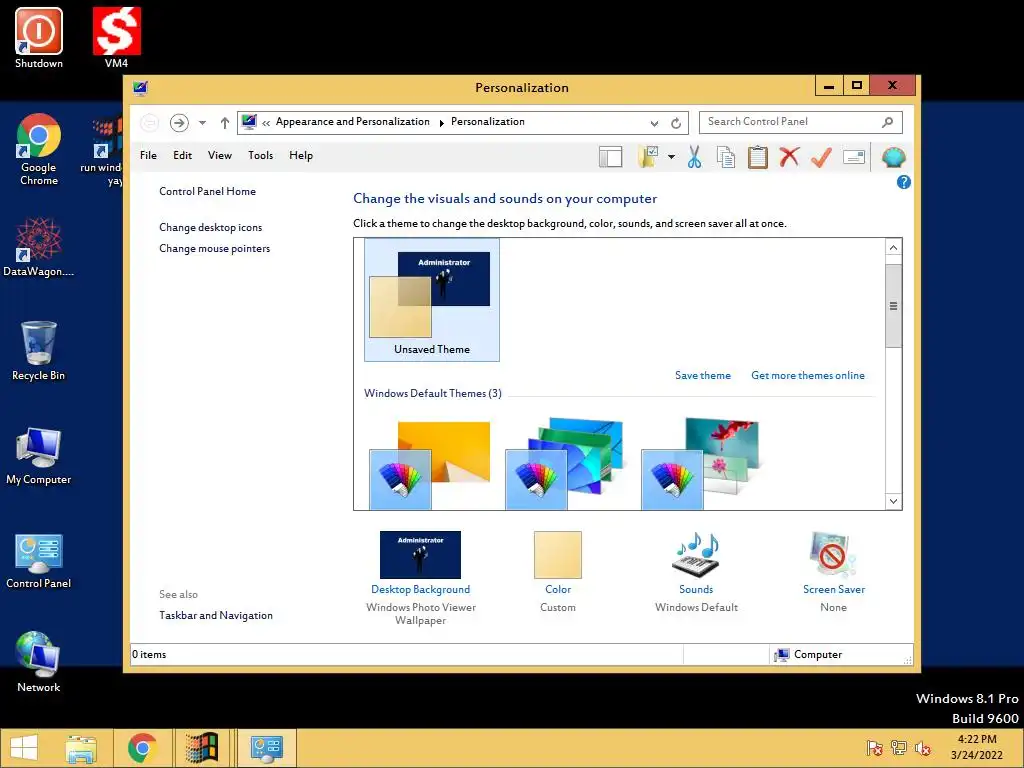
Task: Click the theme list scrollbar thumb
Action: (x=893, y=306)
